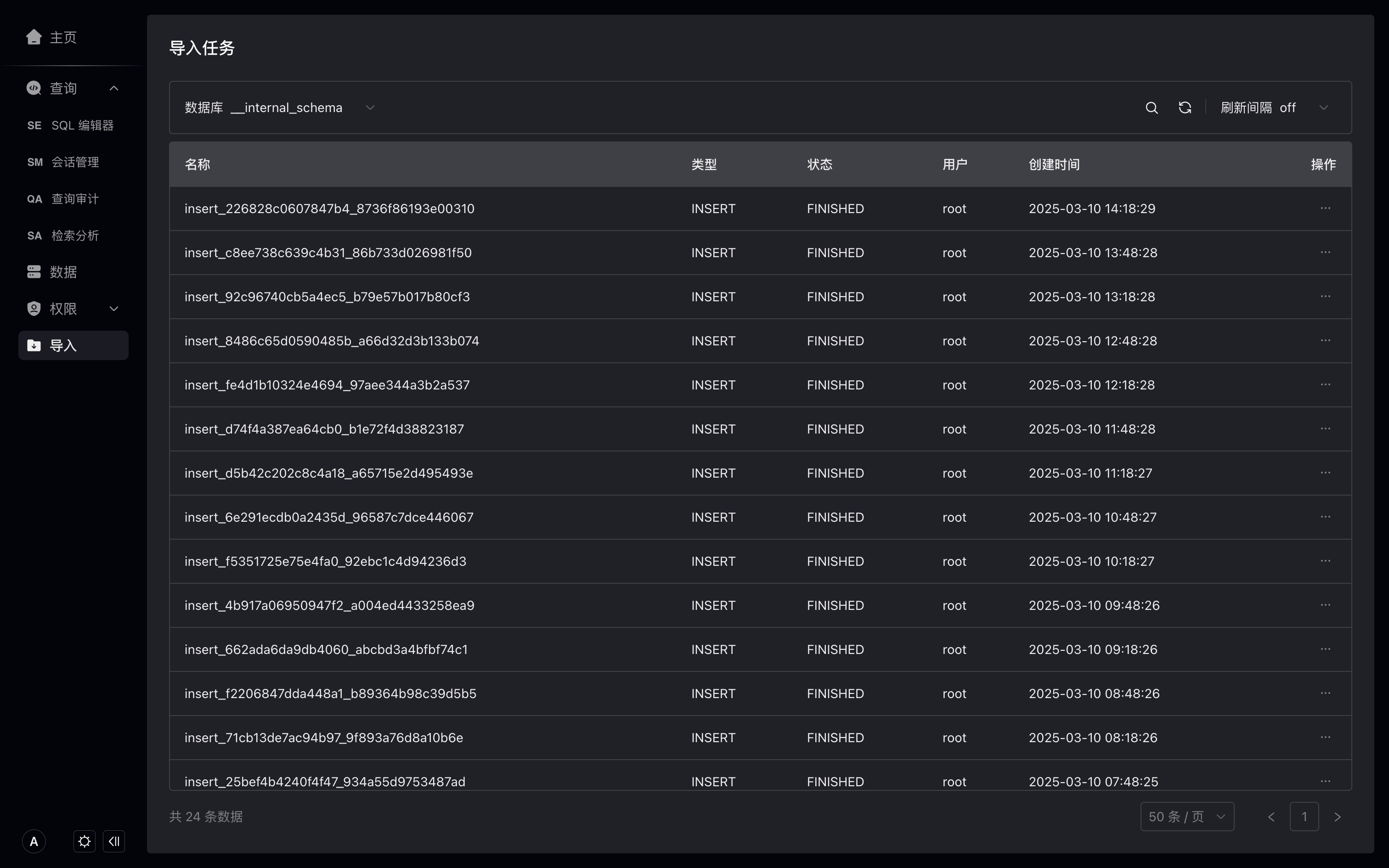Screen dimensions: 1389x868
Task: Select task name insert_8486c65d0590485b_a66d32d3b133b074
Action: 332,341
